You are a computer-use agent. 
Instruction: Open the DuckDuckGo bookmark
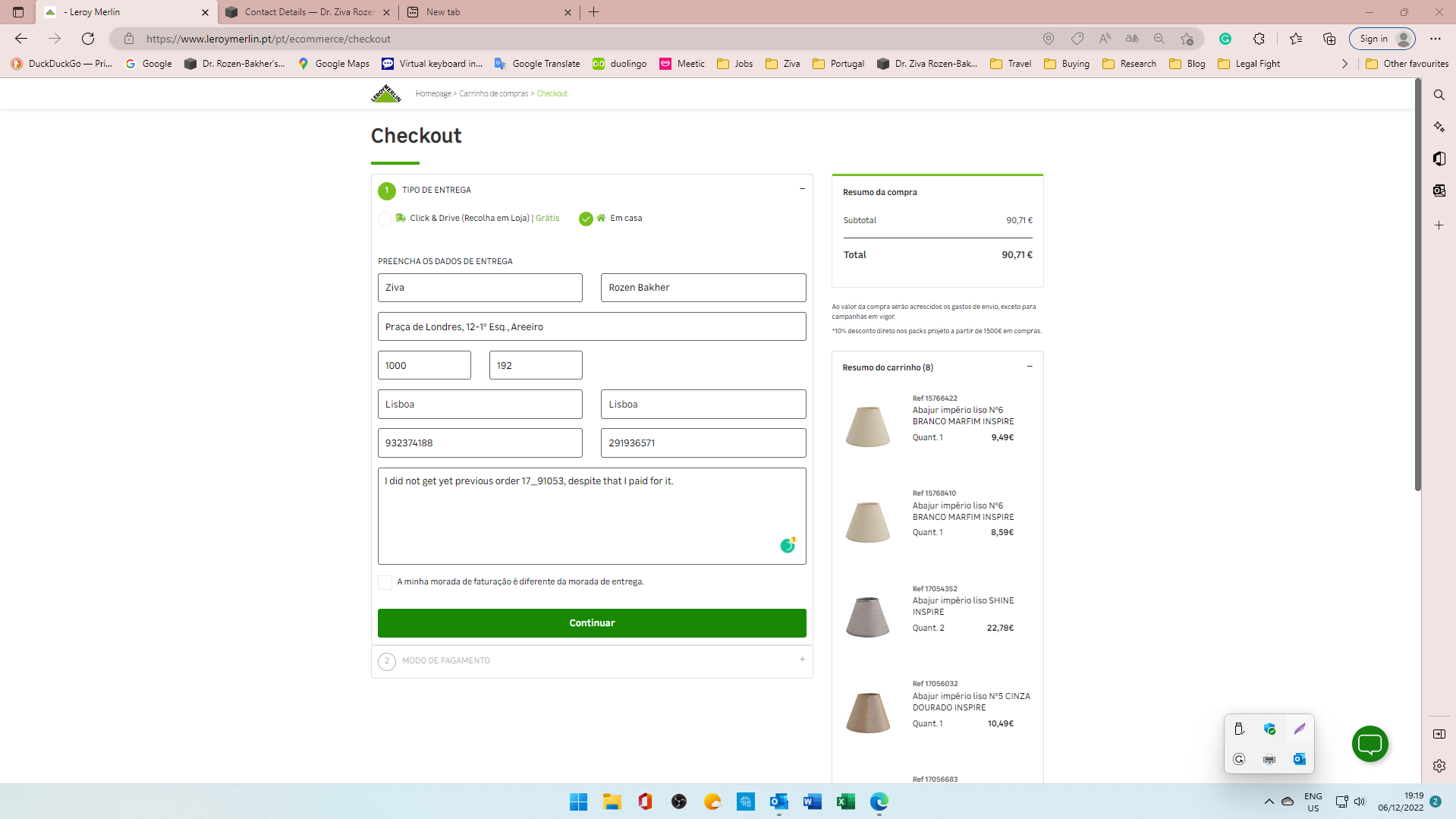[61, 64]
